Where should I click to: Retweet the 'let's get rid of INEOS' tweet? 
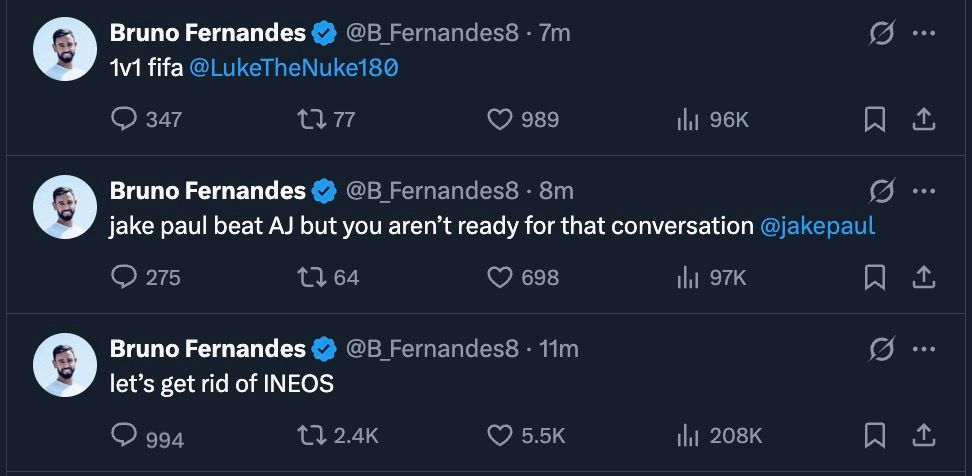tap(310, 435)
